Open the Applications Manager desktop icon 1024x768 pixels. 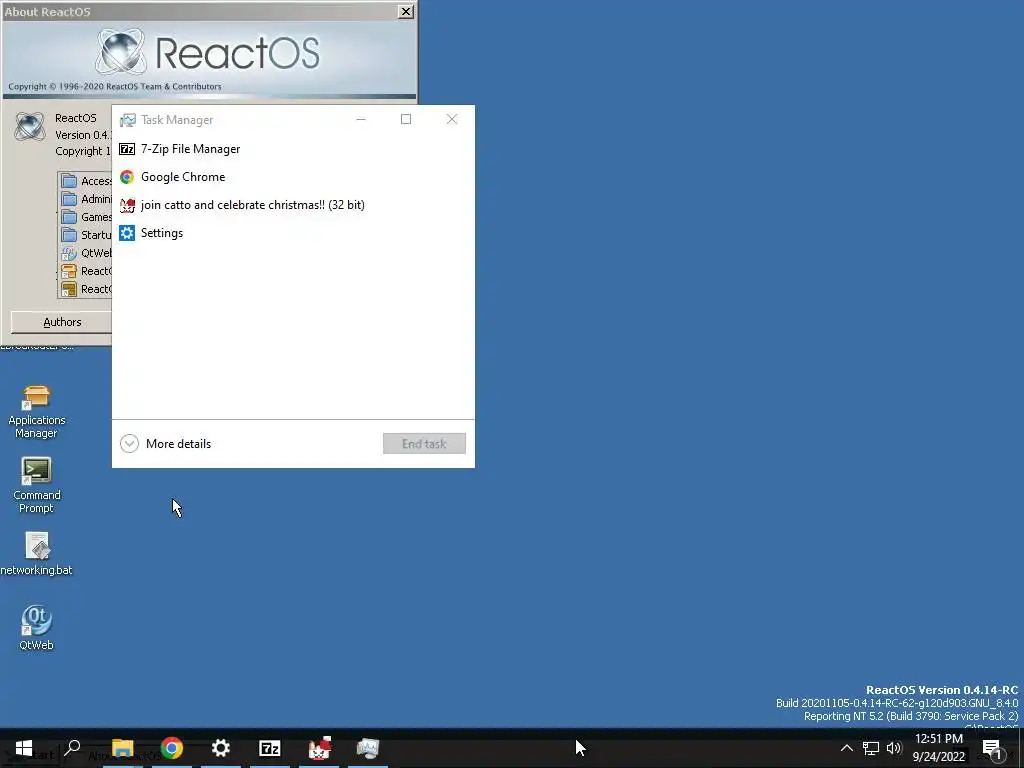point(37,411)
